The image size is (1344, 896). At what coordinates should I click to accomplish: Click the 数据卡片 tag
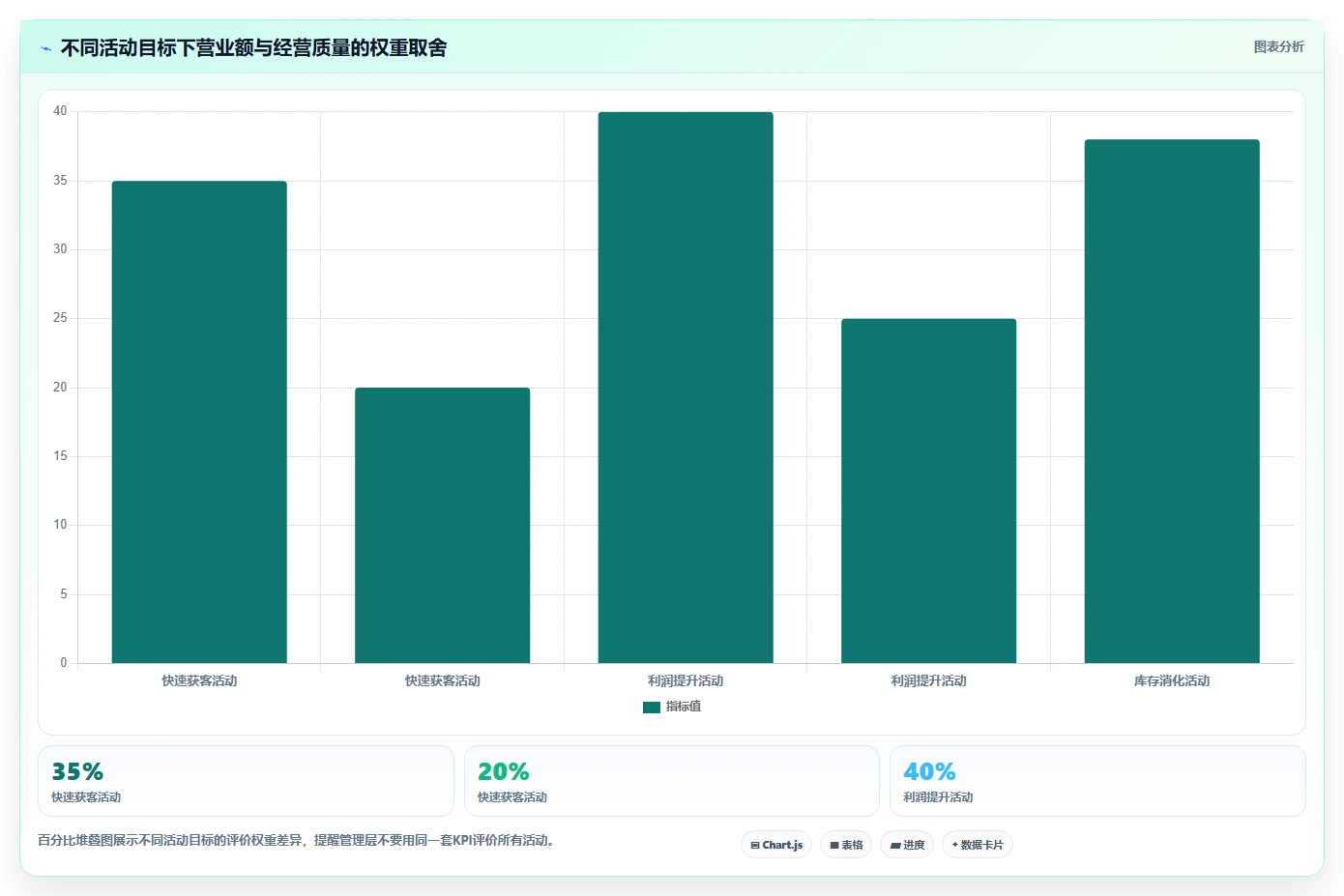[x=978, y=845]
